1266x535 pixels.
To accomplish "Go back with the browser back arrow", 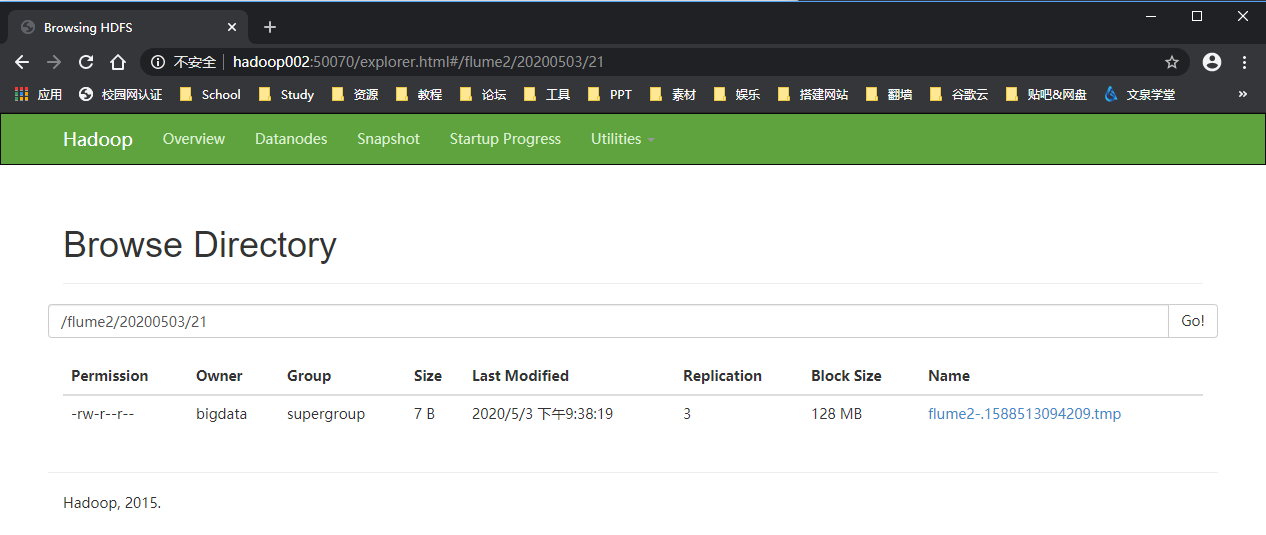I will click(x=22, y=62).
